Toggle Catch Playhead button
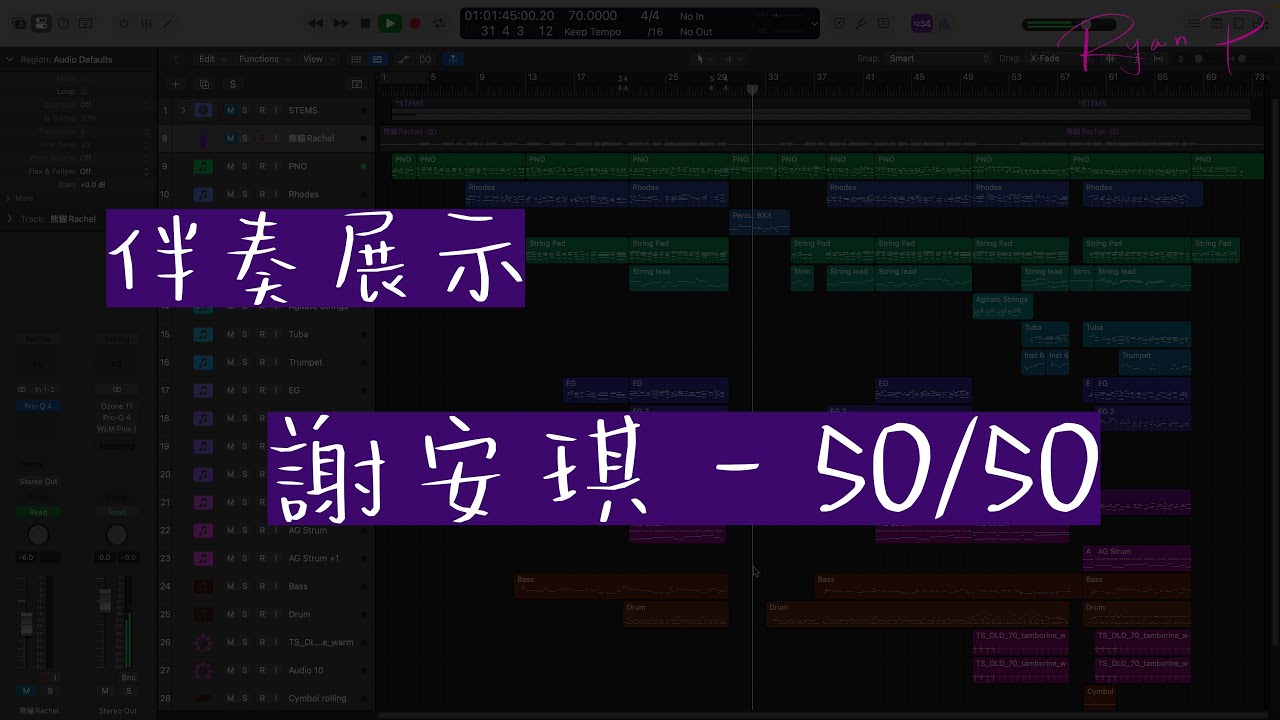Image resolution: width=1280 pixels, height=720 pixels. tap(455, 59)
